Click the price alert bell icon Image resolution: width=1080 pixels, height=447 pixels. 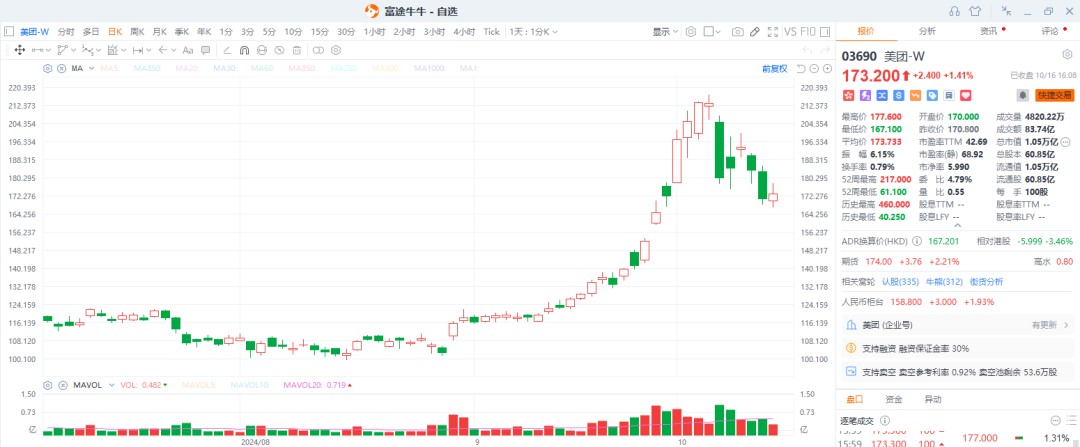pos(1023,95)
